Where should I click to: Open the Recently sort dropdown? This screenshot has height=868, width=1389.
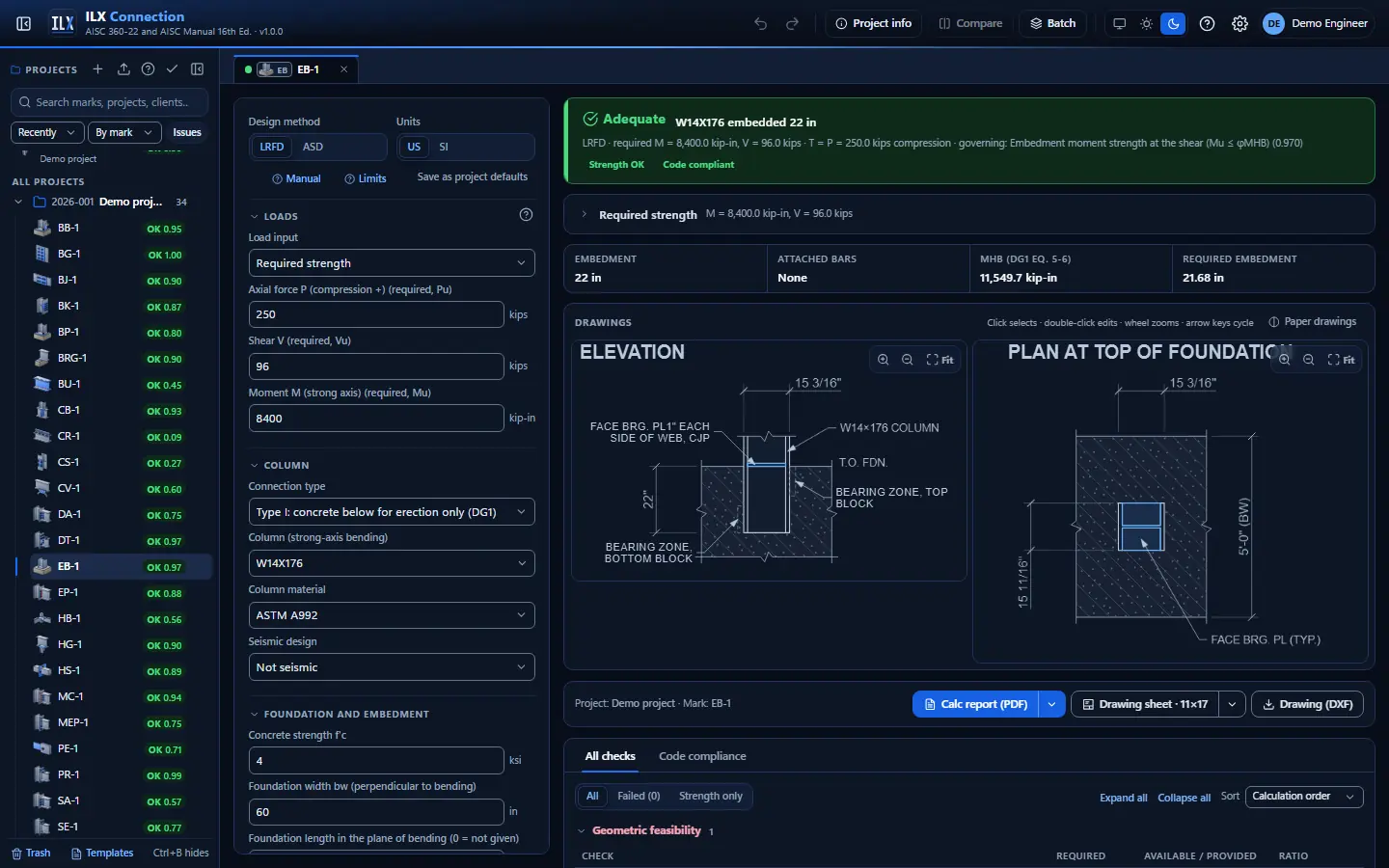pyautogui.click(x=47, y=132)
